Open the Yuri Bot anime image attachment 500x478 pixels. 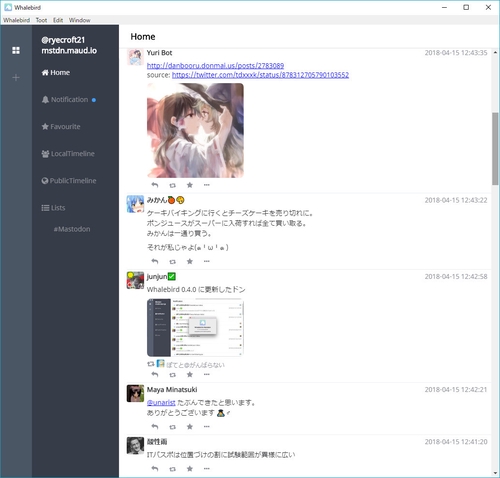195,130
